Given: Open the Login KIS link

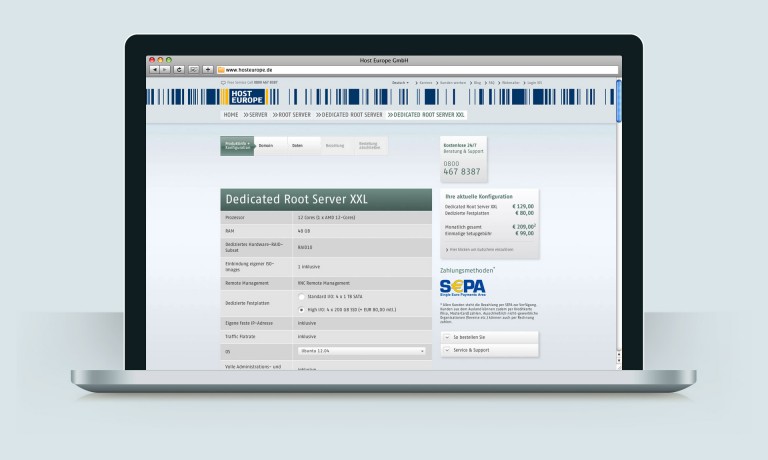Looking at the screenshot, I should click(x=534, y=83).
